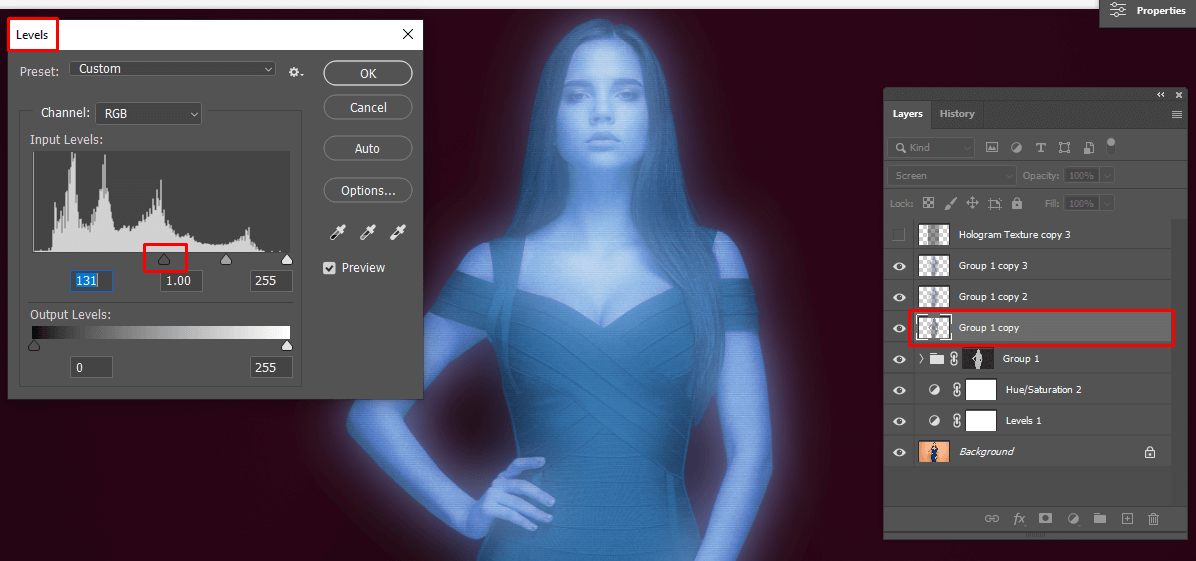The height and width of the screenshot is (561, 1196).
Task: Click the input levels midtone gray slider
Action: pos(226,260)
